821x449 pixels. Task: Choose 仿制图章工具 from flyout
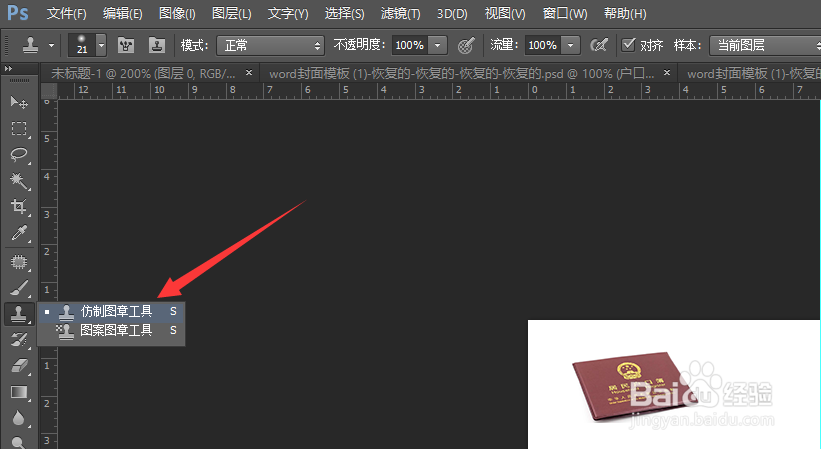tap(111, 311)
